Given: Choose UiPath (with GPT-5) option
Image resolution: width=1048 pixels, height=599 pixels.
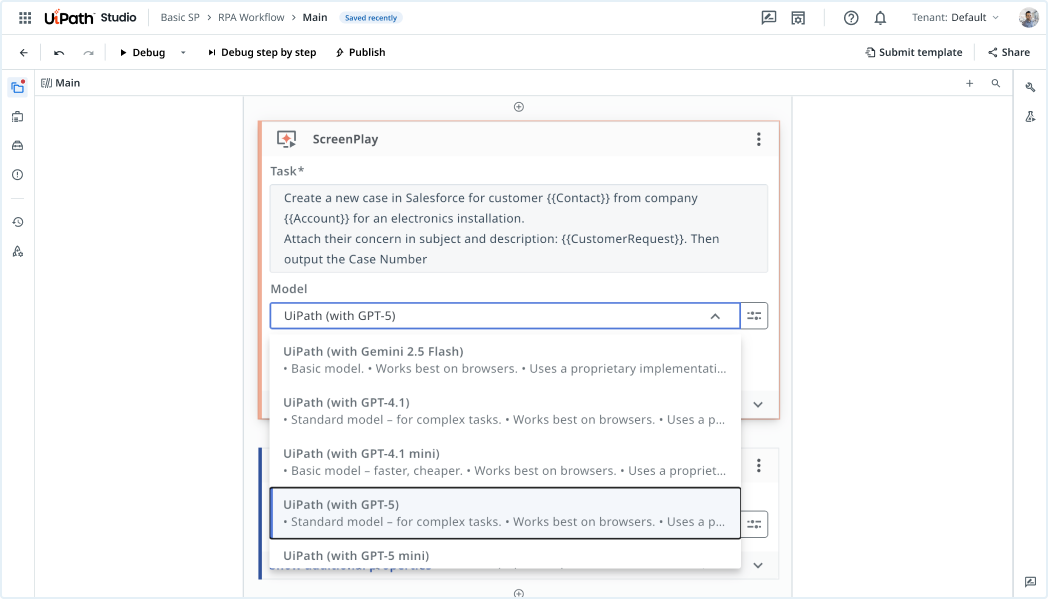Looking at the screenshot, I should click(x=505, y=513).
